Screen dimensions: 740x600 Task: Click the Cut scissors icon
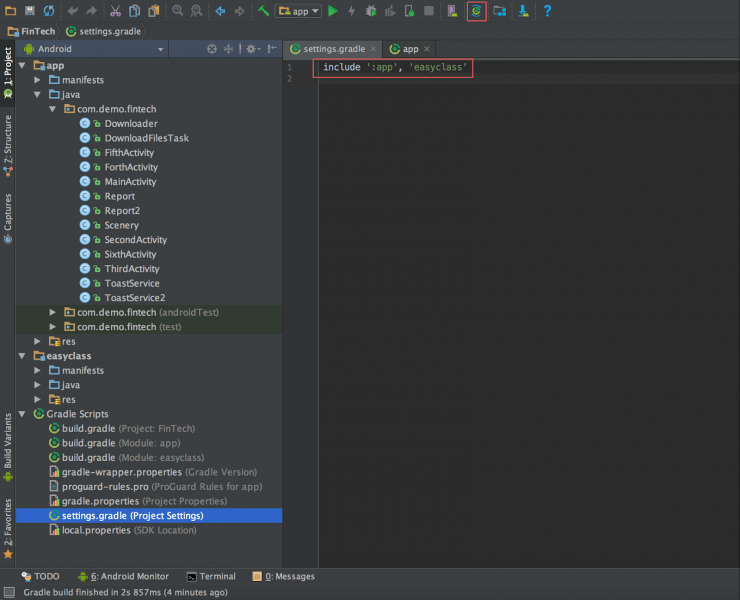coord(116,11)
